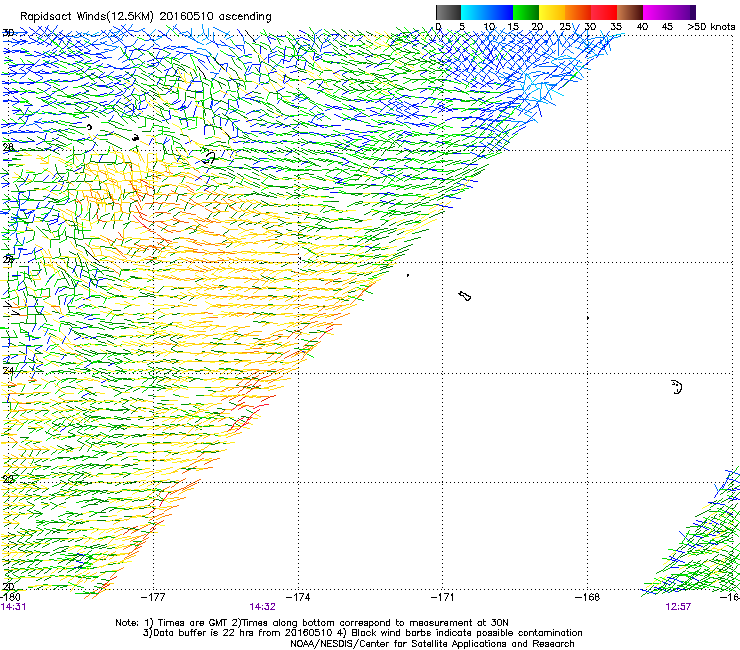
Task: Click the orange 25-30 knots color band
Action: [x=578, y=12]
